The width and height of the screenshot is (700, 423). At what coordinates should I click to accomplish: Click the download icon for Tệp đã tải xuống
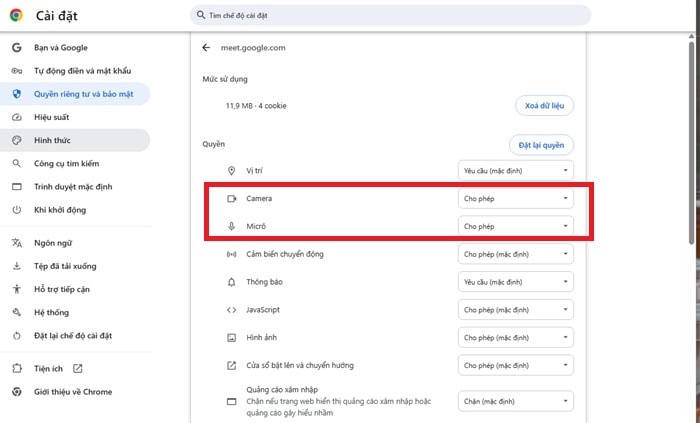tap(17, 266)
